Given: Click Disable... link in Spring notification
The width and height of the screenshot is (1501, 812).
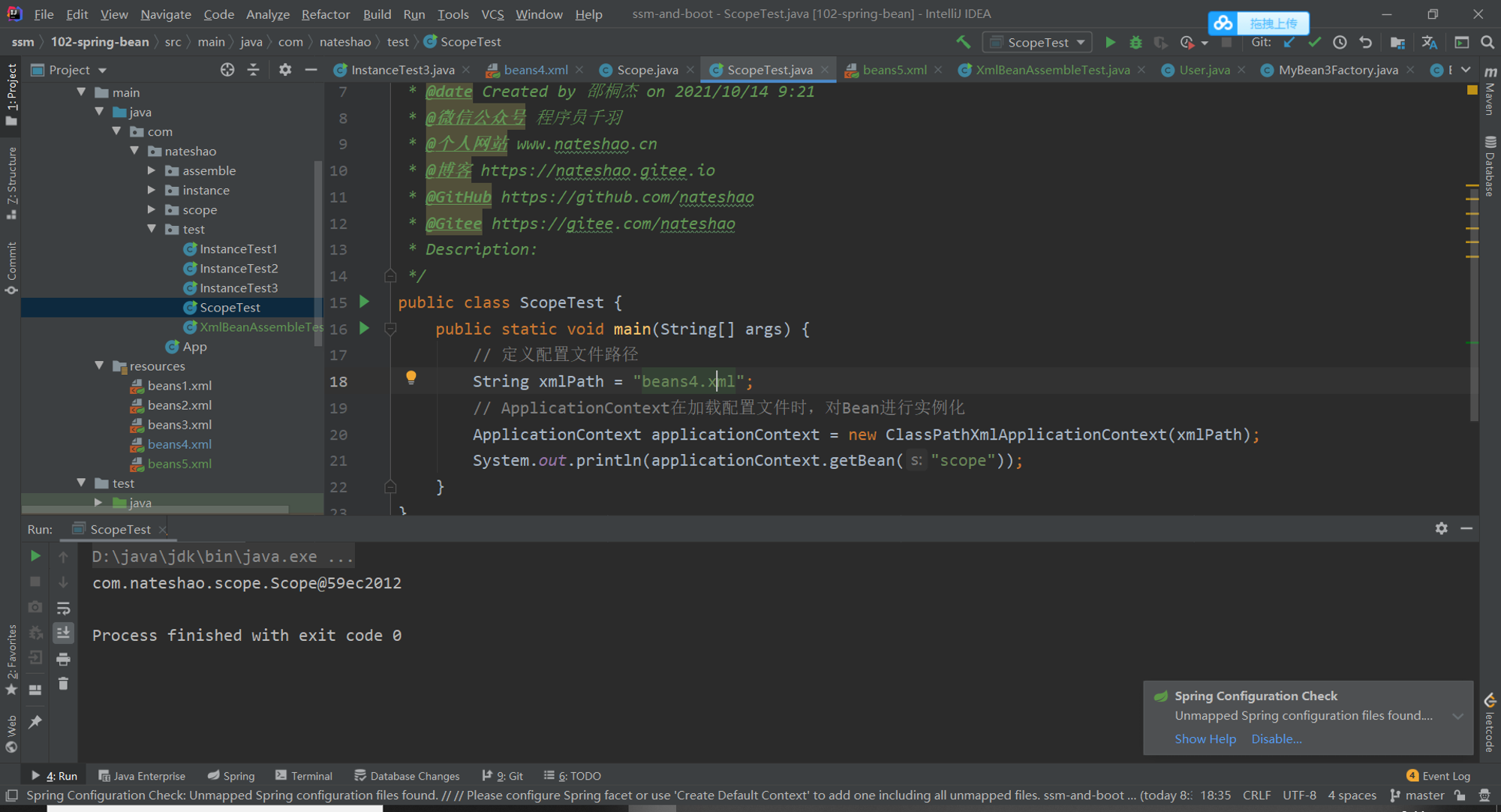Looking at the screenshot, I should (x=1277, y=739).
